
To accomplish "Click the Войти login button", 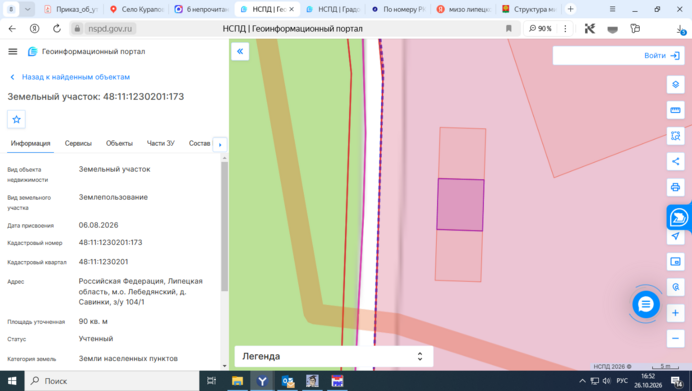I will coord(662,56).
